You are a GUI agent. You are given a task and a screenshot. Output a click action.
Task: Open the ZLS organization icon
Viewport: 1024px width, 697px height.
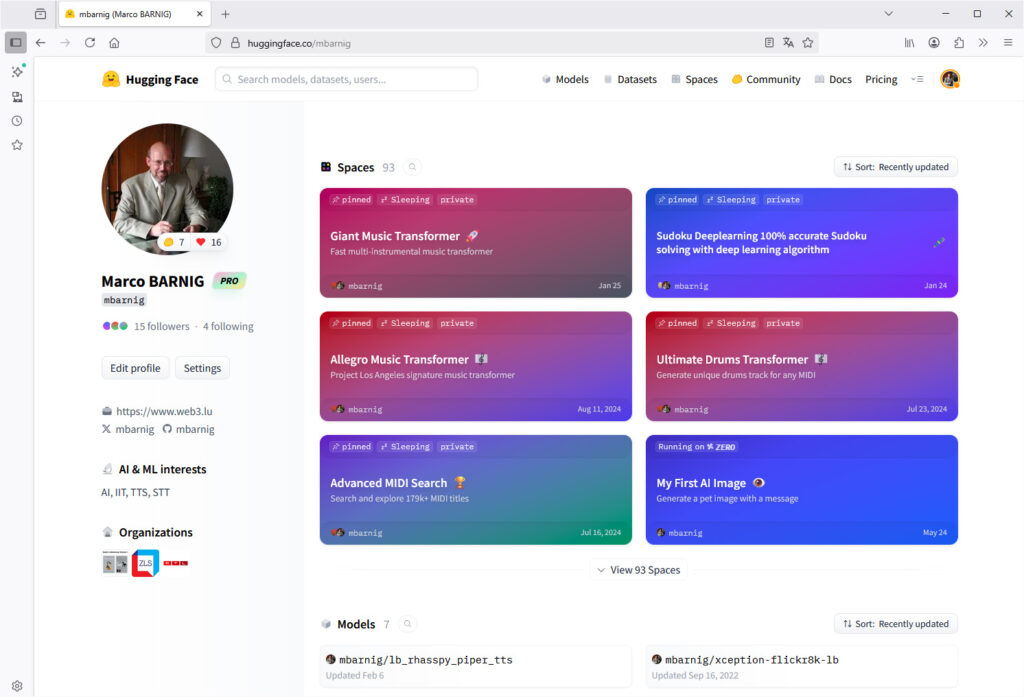tap(145, 563)
